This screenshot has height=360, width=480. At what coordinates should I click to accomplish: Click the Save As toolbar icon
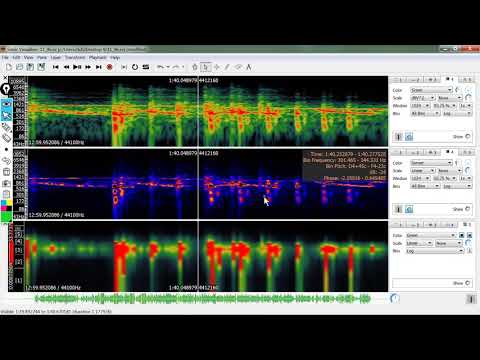(41, 67)
